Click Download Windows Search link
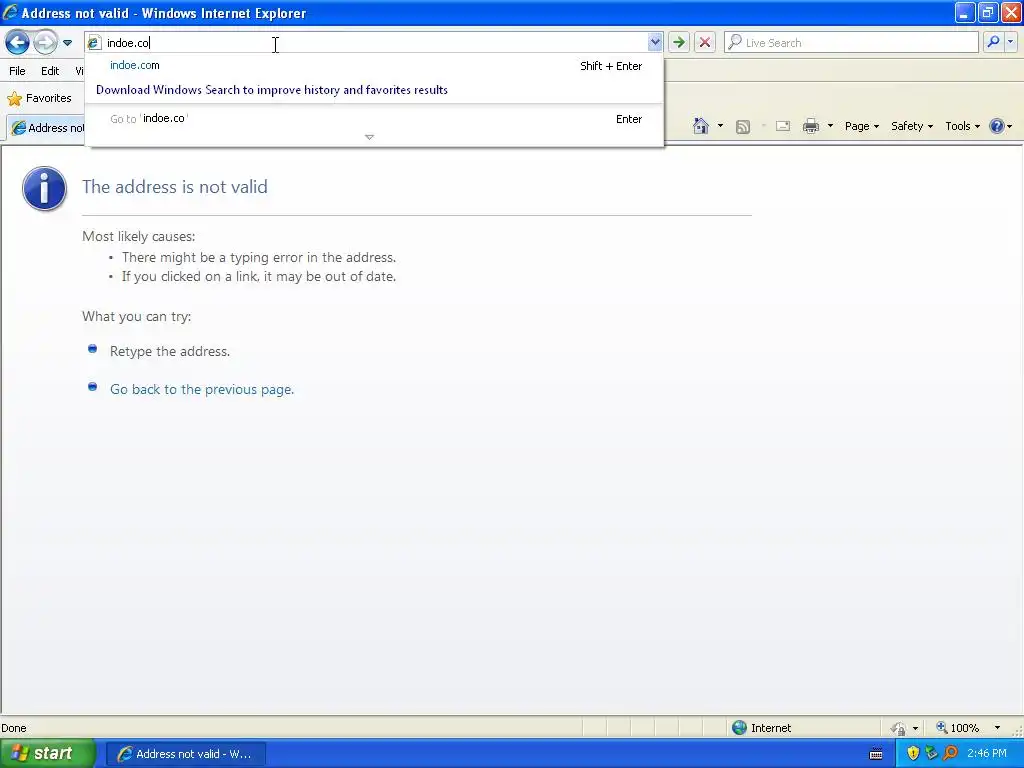This screenshot has height=768, width=1024. pyautogui.click(x=272, y=90)
